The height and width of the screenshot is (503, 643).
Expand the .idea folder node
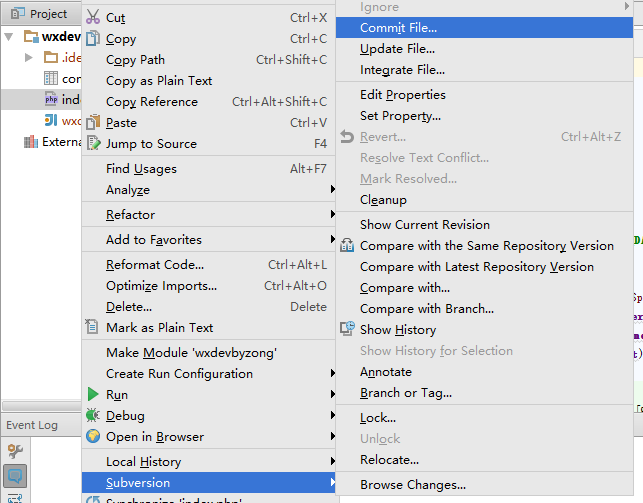28,57
